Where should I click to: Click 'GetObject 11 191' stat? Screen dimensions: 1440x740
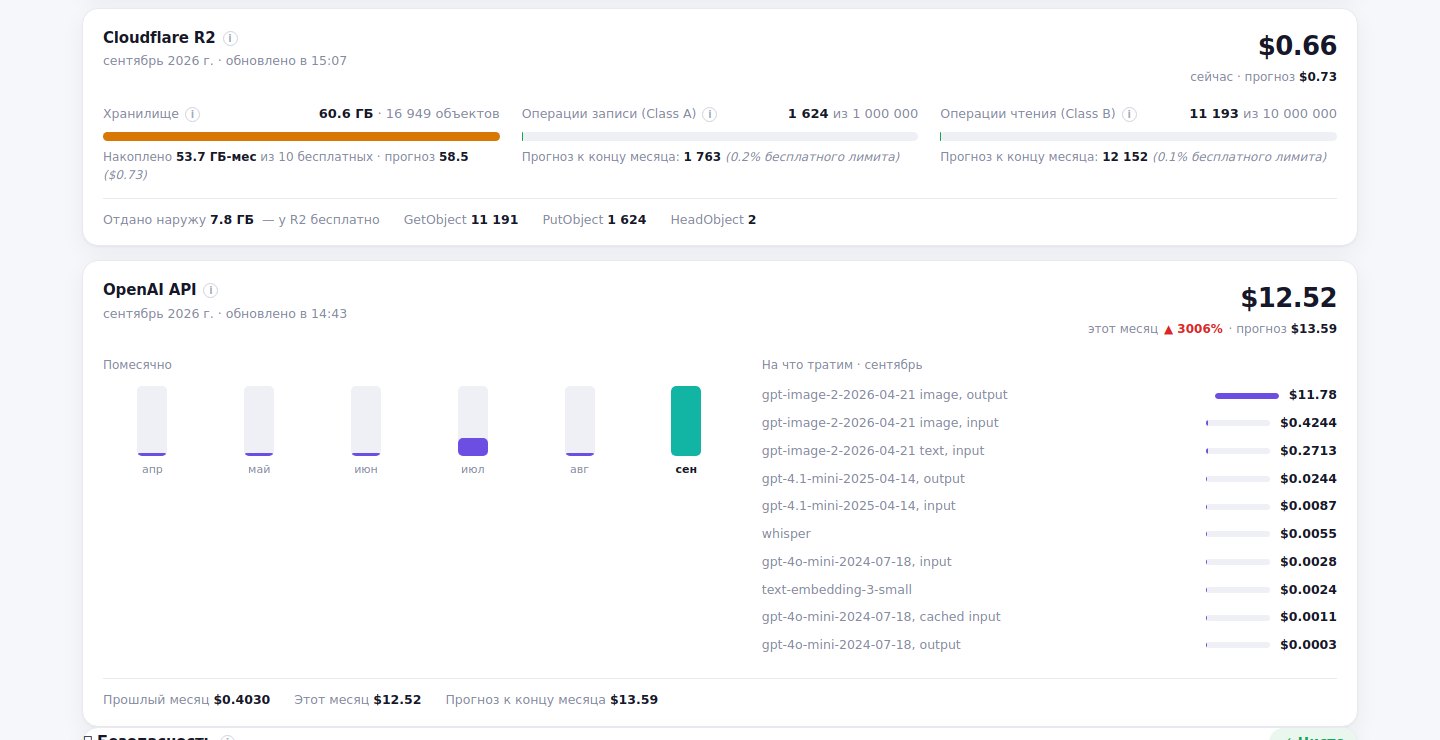coord(461,219)
